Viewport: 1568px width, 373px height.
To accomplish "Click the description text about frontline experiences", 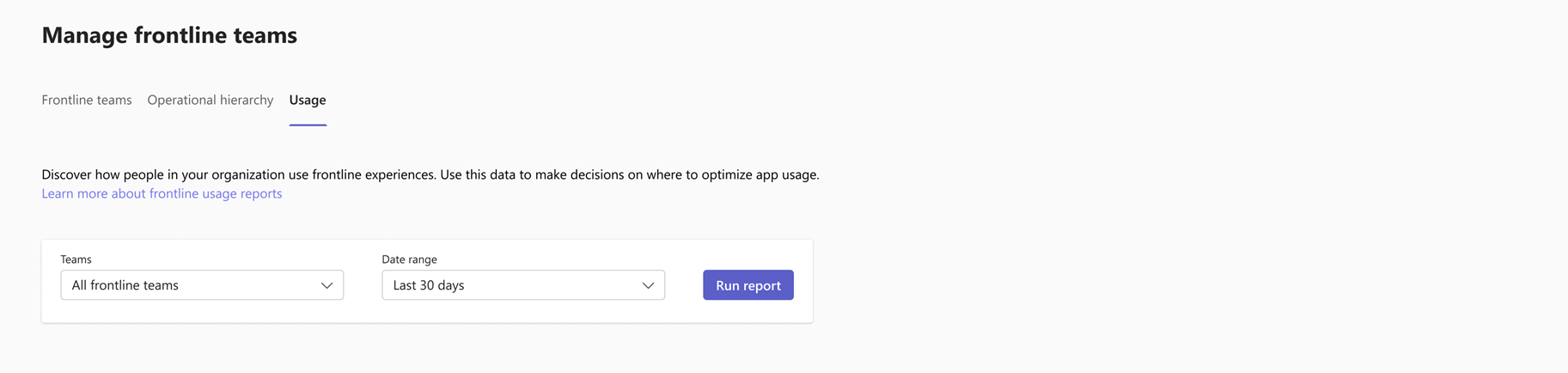I will pyautogui.click(x=430, y=174).
